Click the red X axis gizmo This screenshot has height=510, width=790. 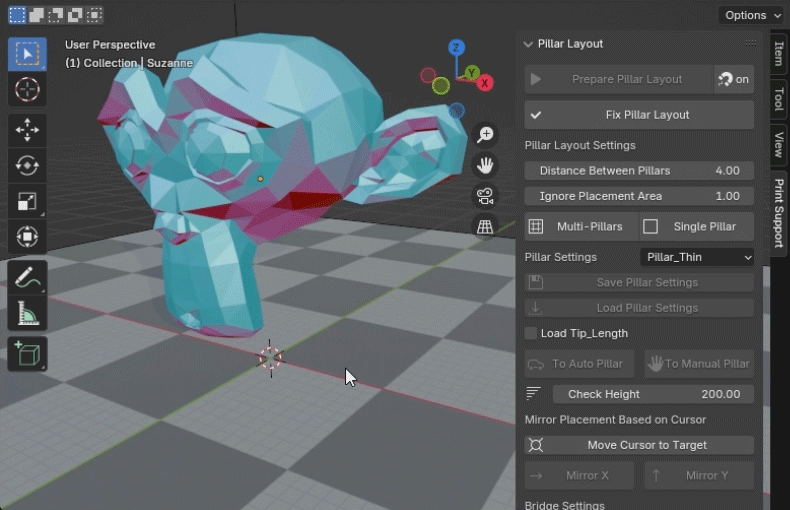click(x=485, y=83)
